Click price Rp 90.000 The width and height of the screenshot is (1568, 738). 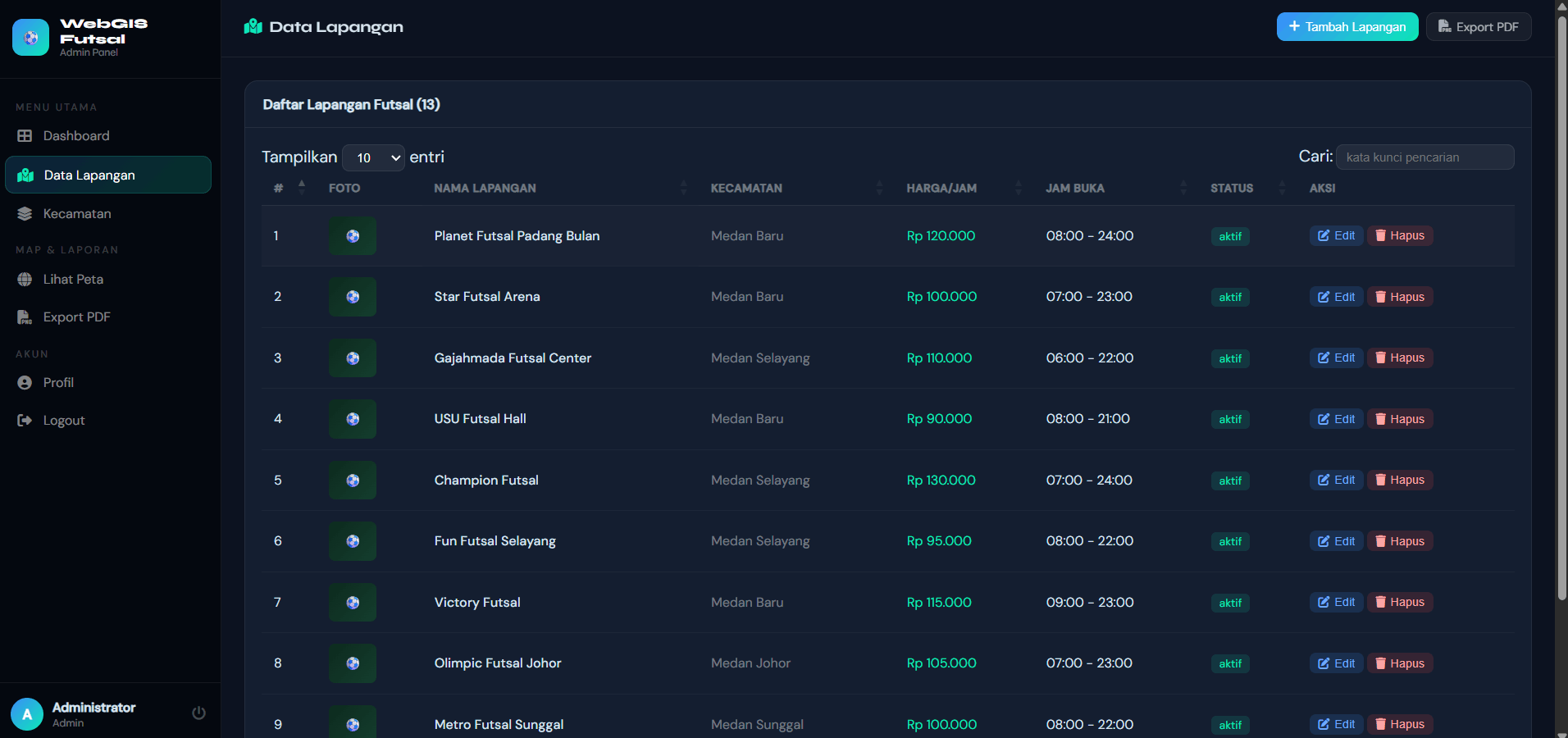coord(939,419)
